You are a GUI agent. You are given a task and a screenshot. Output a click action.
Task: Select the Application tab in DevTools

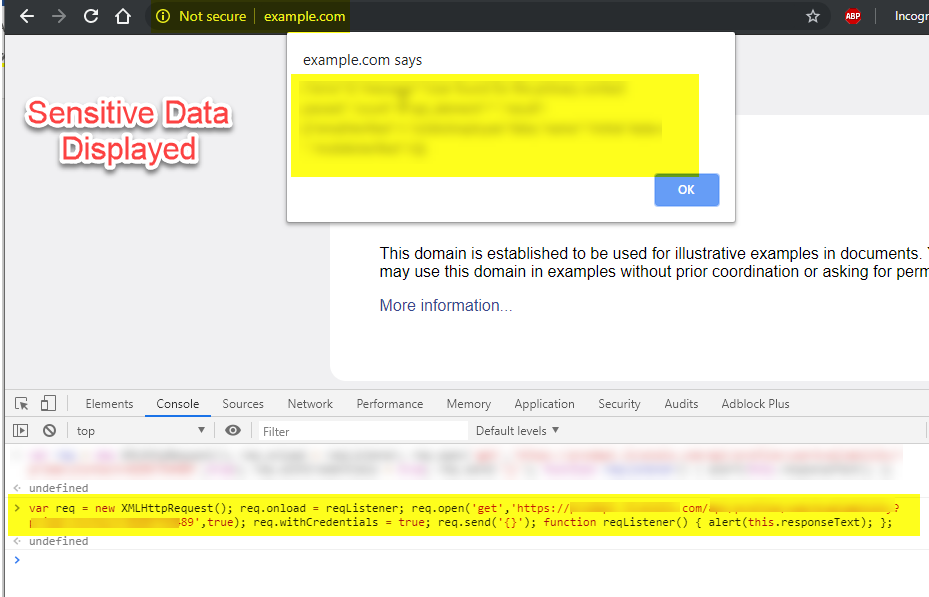[544, 404]
